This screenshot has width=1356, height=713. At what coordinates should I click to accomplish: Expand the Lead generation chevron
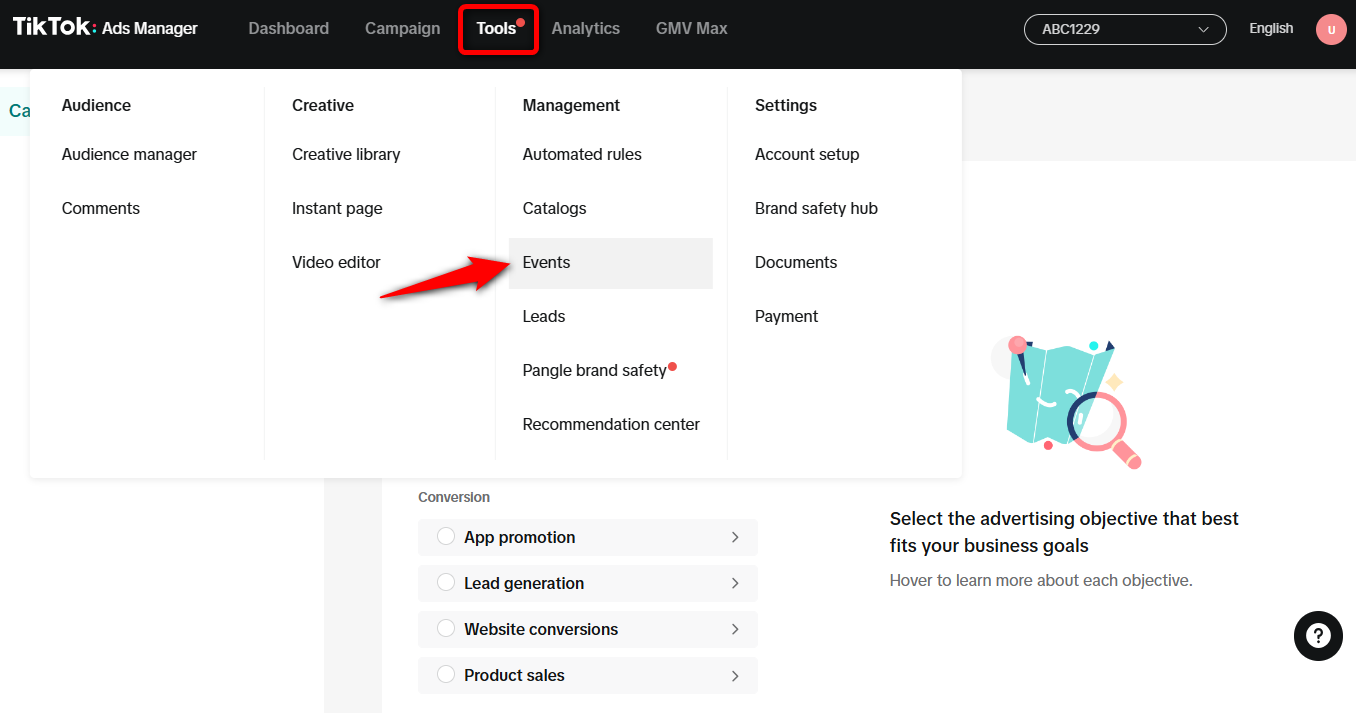click(735, 583)
